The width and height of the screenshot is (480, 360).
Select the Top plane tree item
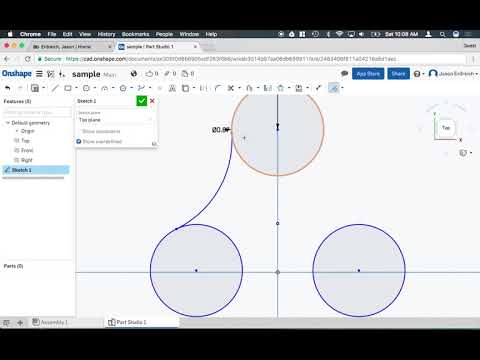(x=25, y=141)
